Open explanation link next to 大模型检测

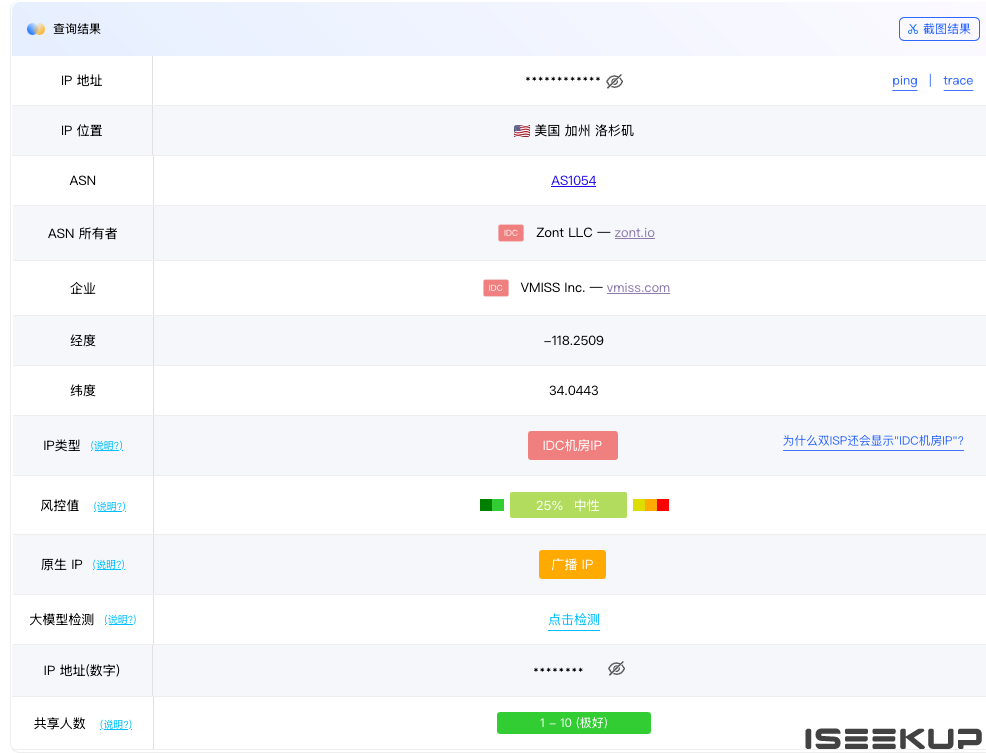120,620
